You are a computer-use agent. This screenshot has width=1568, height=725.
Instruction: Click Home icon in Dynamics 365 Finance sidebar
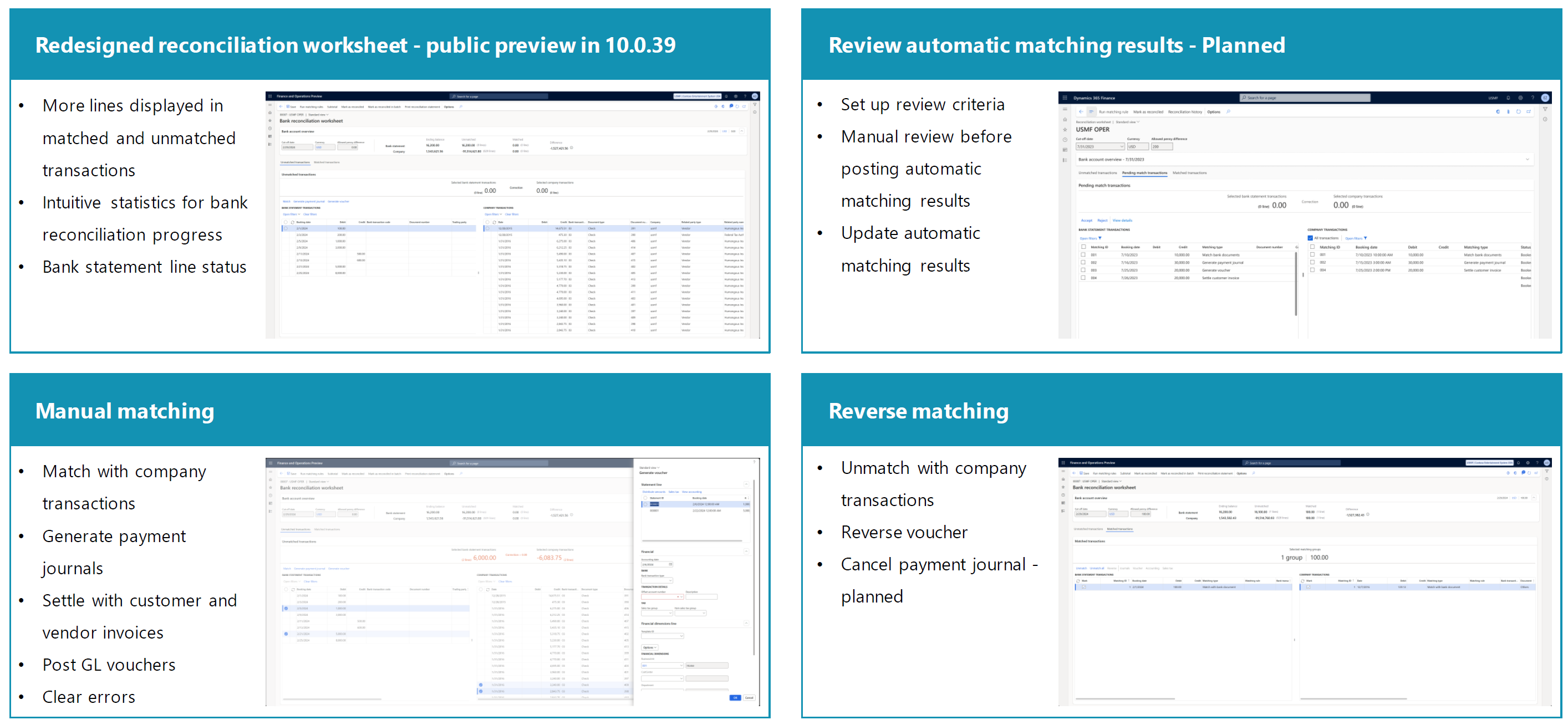click(x=1065, y=119)
